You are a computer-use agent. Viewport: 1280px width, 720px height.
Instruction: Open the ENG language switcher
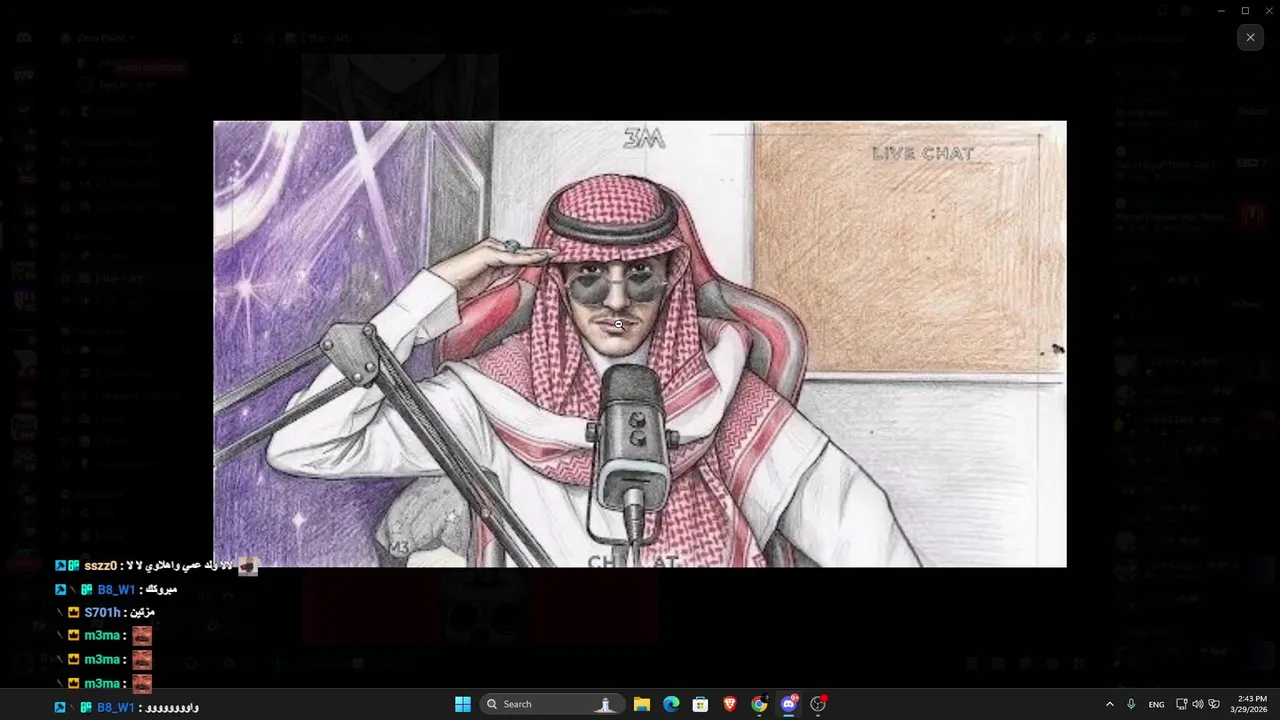click(1156, 704)
